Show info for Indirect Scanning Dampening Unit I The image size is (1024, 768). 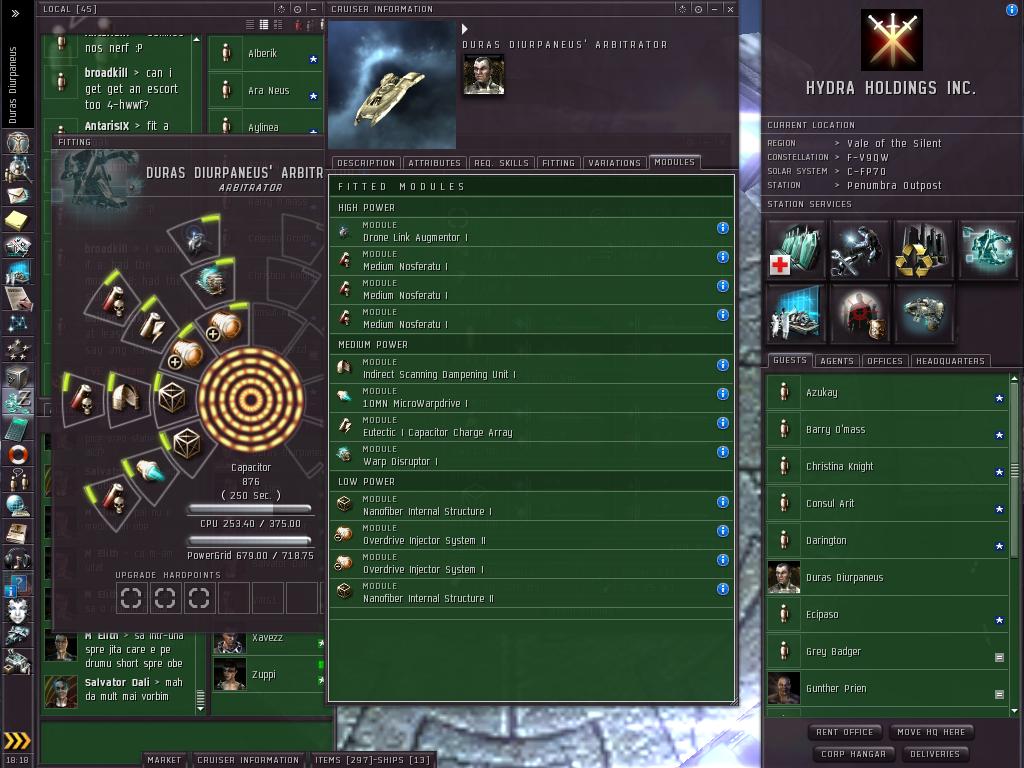722,365
